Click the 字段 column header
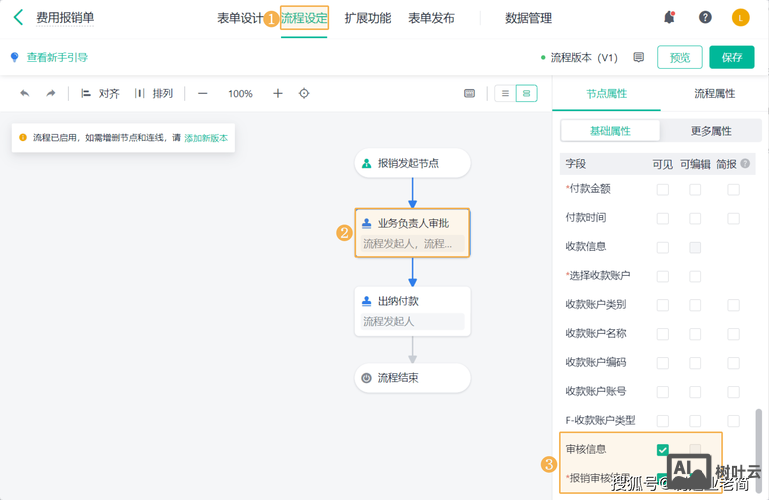Image resolution: width=769 pixels, height=500 pixels. [576, 164]
